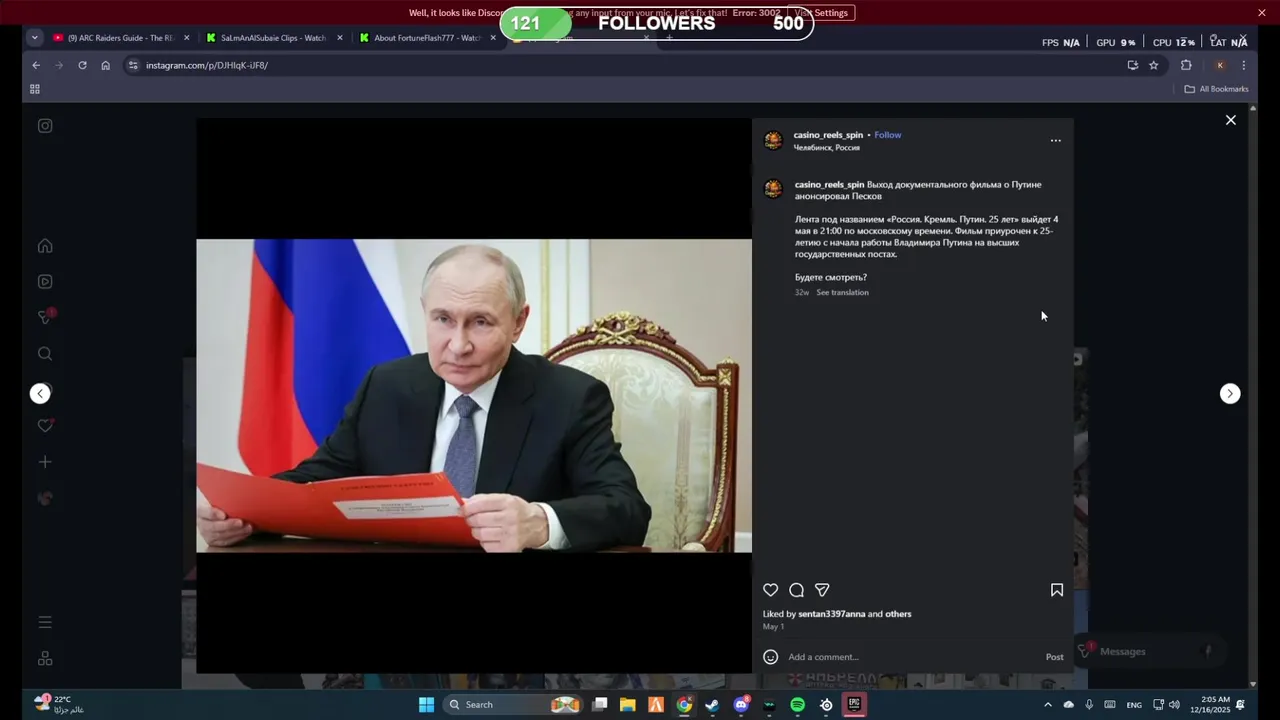Show hidden system tray icons
1280x720 pixels.
point(1048,705)
